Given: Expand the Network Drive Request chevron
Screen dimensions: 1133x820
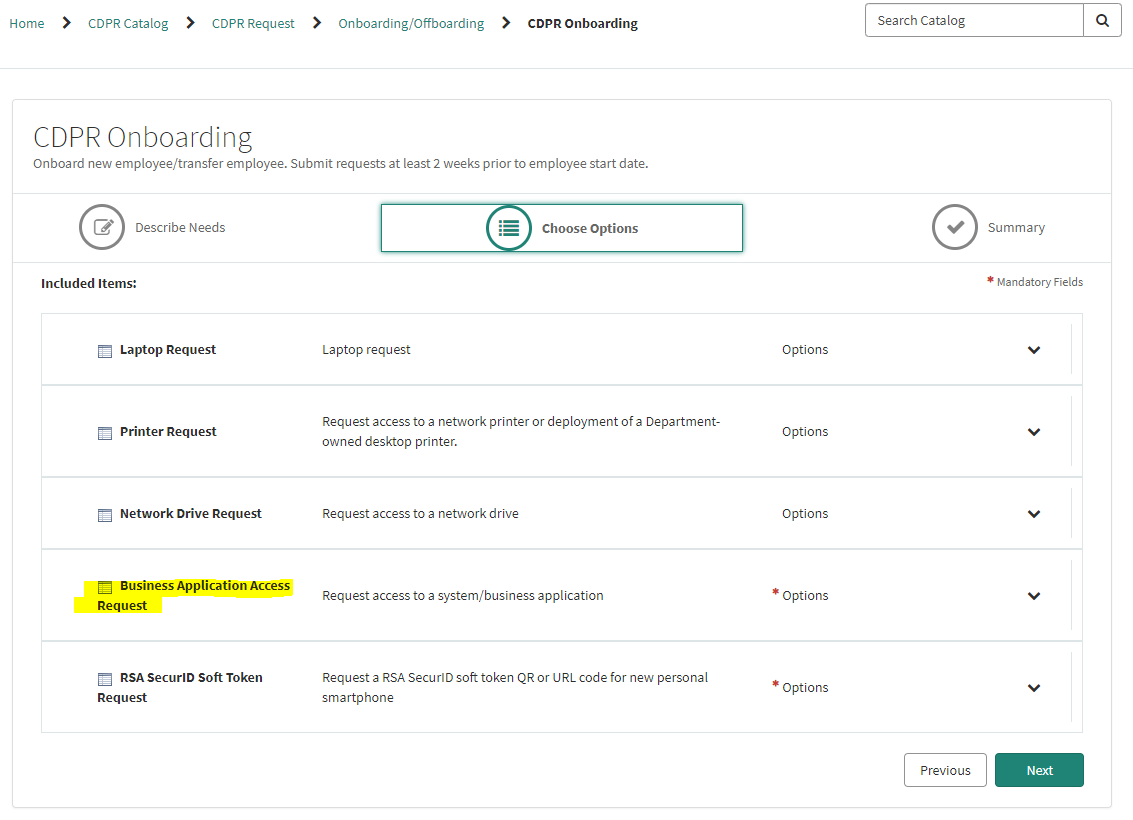Looking at the screenshot, I should (x=1034, y=514).
